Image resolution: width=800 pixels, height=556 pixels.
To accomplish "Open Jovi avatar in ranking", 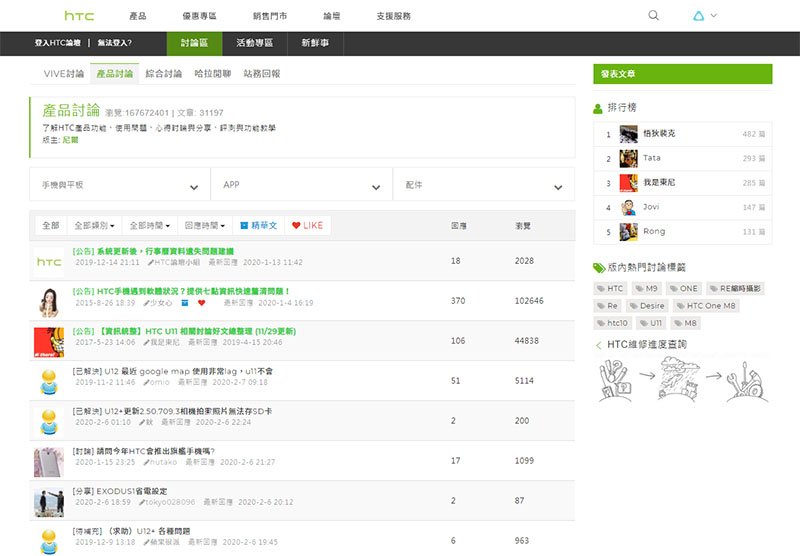I will 628,207.
